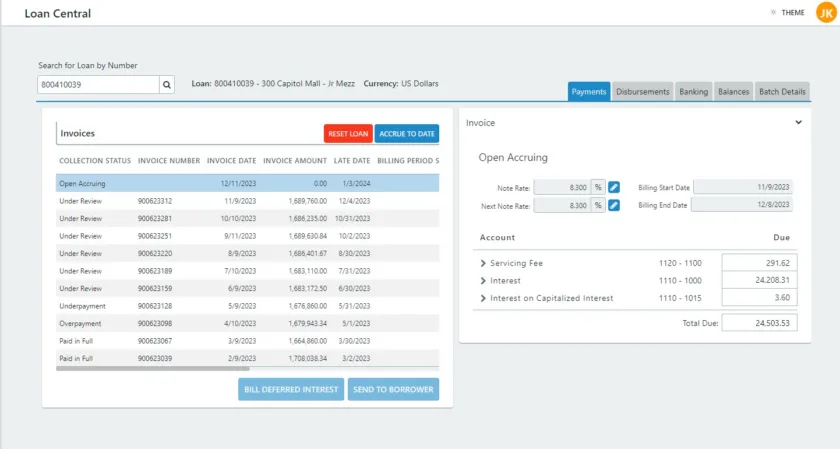The width and height of the screenshot is (840, 449).
Task: Click the loan search magnifier icon
Action: coord(167,85)
